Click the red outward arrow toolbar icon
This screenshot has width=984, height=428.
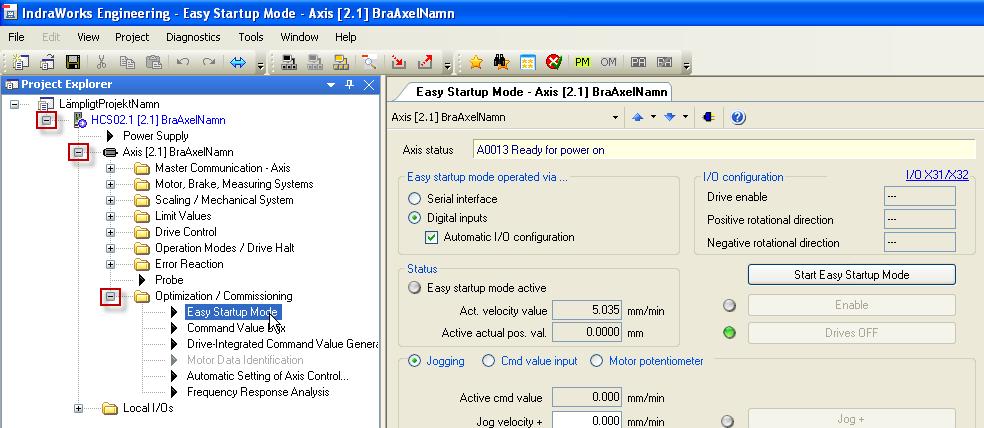[425, 62]
